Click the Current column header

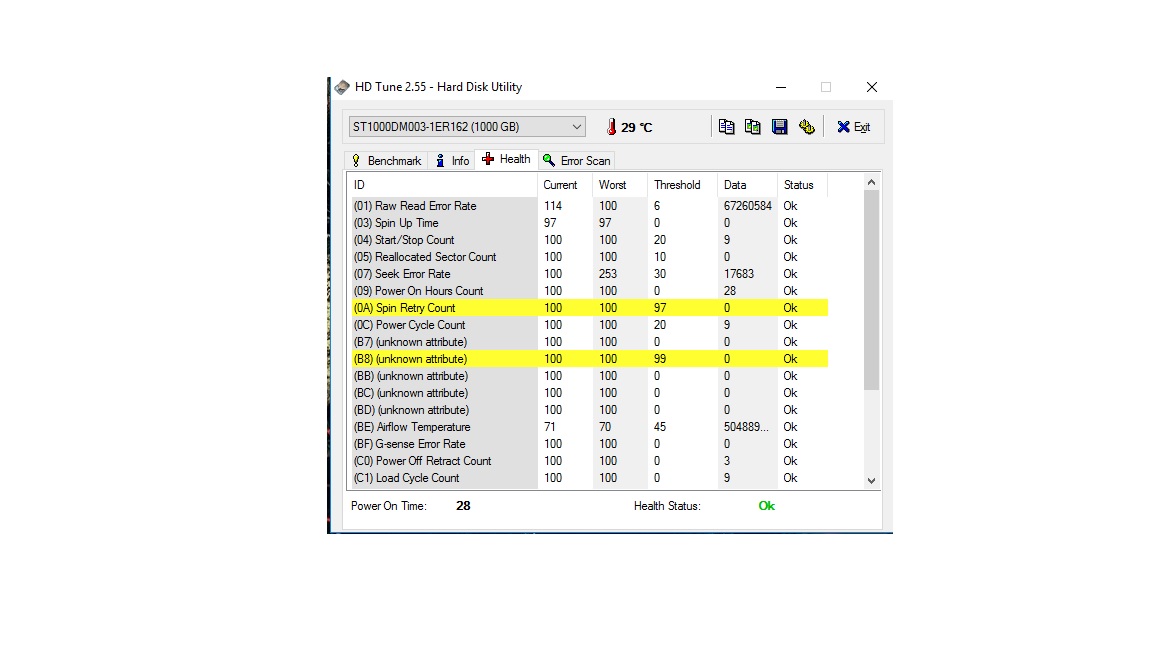(564, 185)
